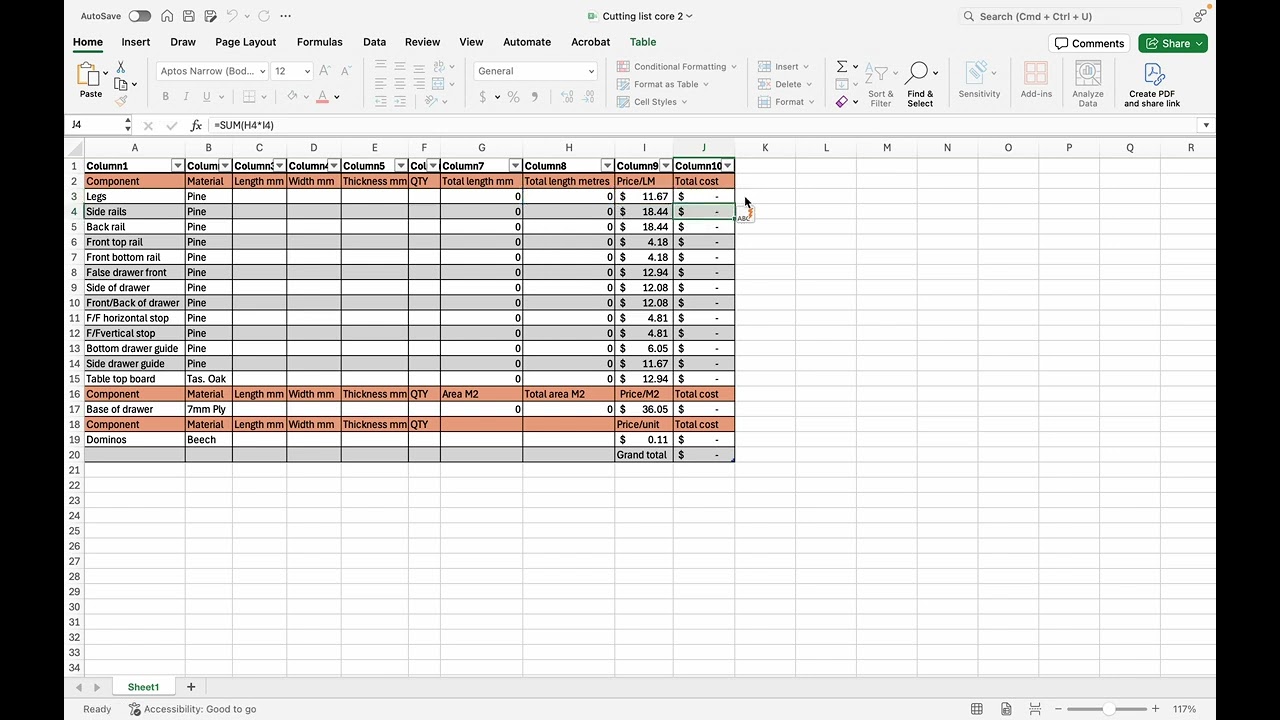Expand Conditional Formatting menu
Viewport: 1280px width, 720px height.
tap(676, 67)
